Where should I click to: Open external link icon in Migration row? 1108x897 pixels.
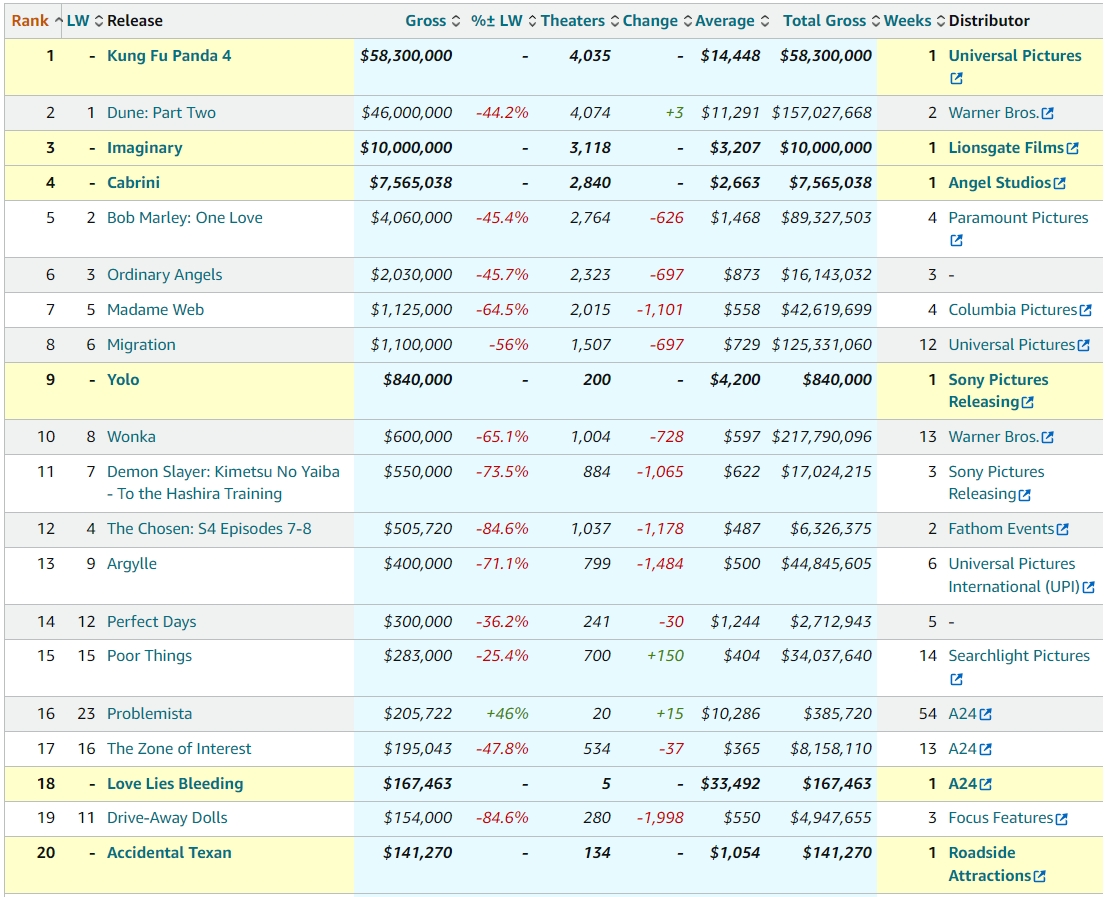pos(1083,345)
